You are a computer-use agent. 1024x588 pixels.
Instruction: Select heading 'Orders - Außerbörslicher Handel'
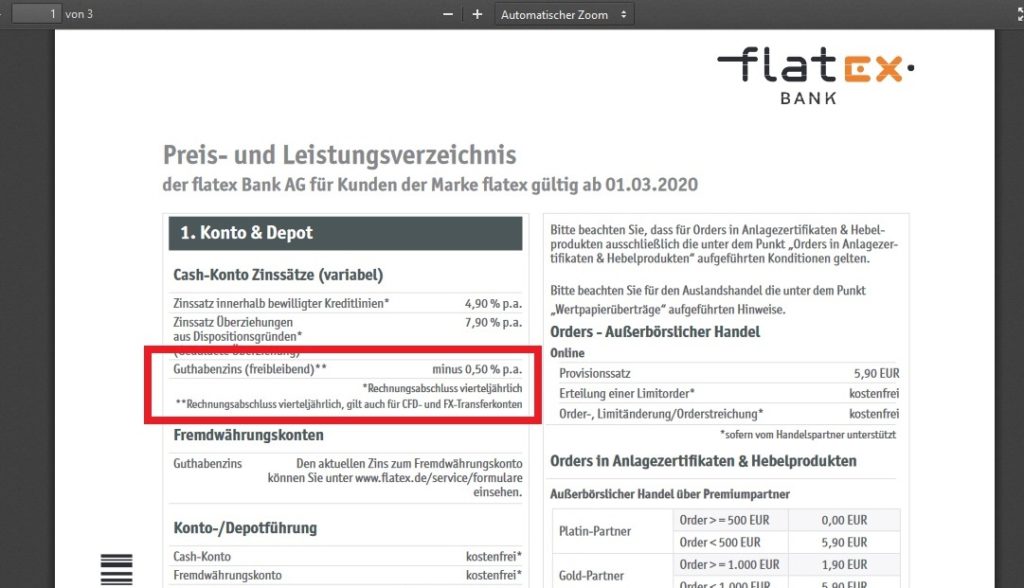[655, 332]
